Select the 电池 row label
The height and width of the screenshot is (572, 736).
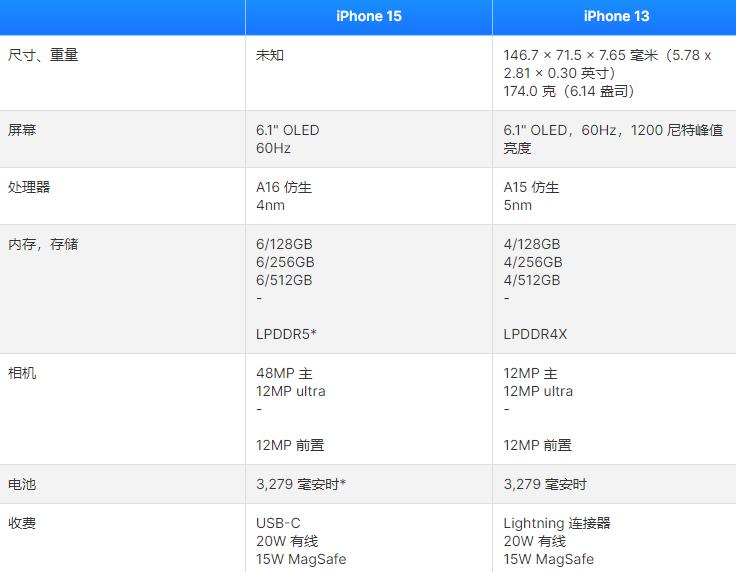22,484
